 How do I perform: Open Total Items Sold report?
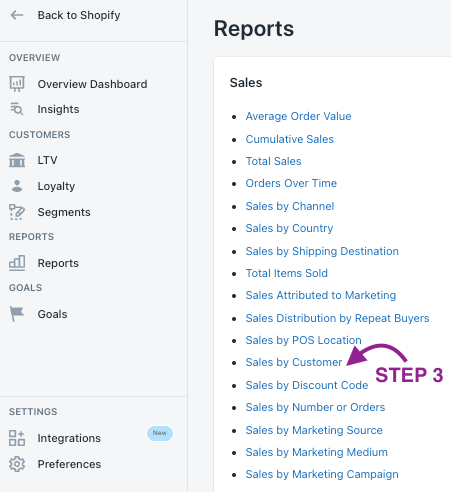(287, 273)
